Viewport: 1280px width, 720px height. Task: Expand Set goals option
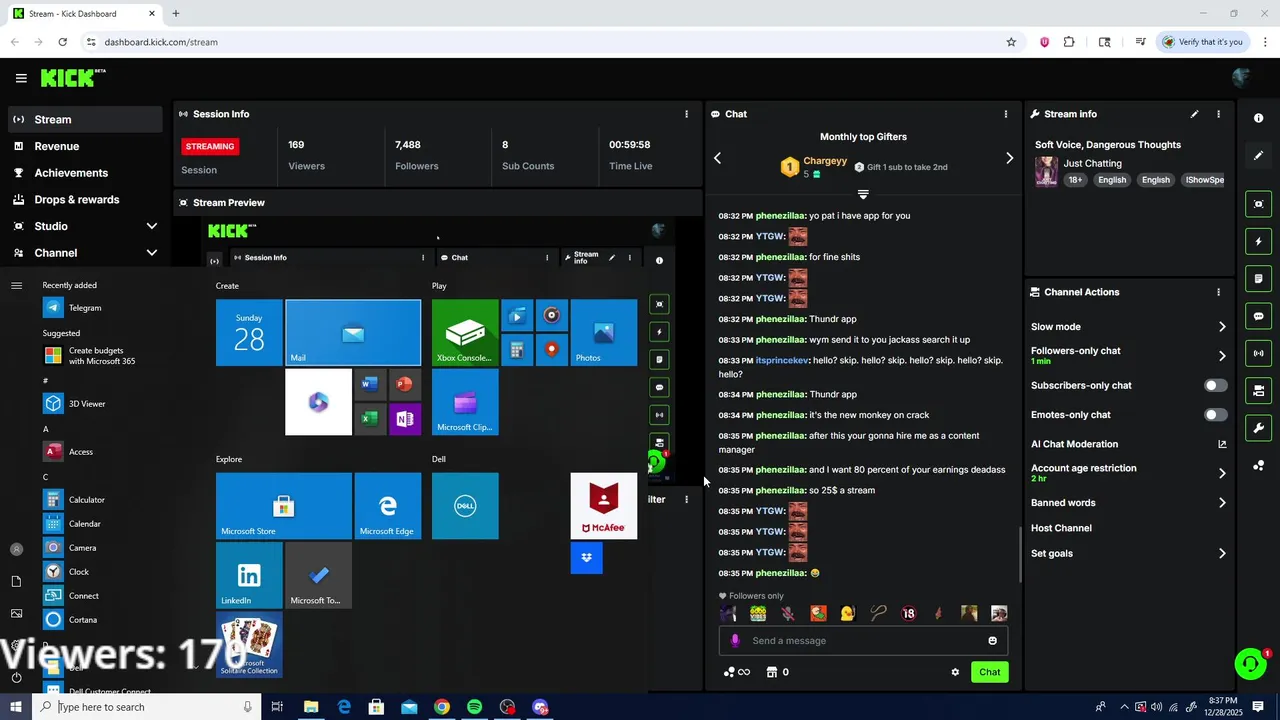pos(1222,553)
